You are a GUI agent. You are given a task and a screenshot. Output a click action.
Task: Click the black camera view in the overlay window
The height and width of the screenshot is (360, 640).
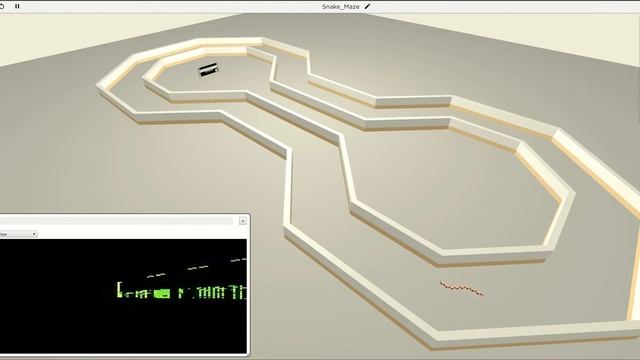pos(123,296)
